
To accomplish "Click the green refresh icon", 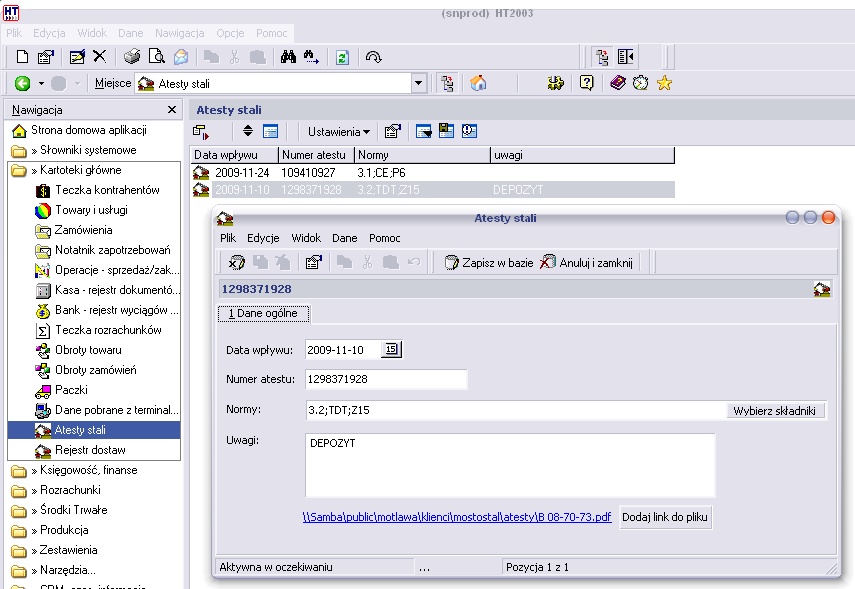I will click(x=342, y=57).
